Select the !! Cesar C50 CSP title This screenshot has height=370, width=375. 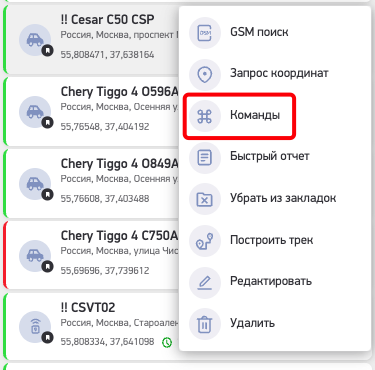coord(107,20)
